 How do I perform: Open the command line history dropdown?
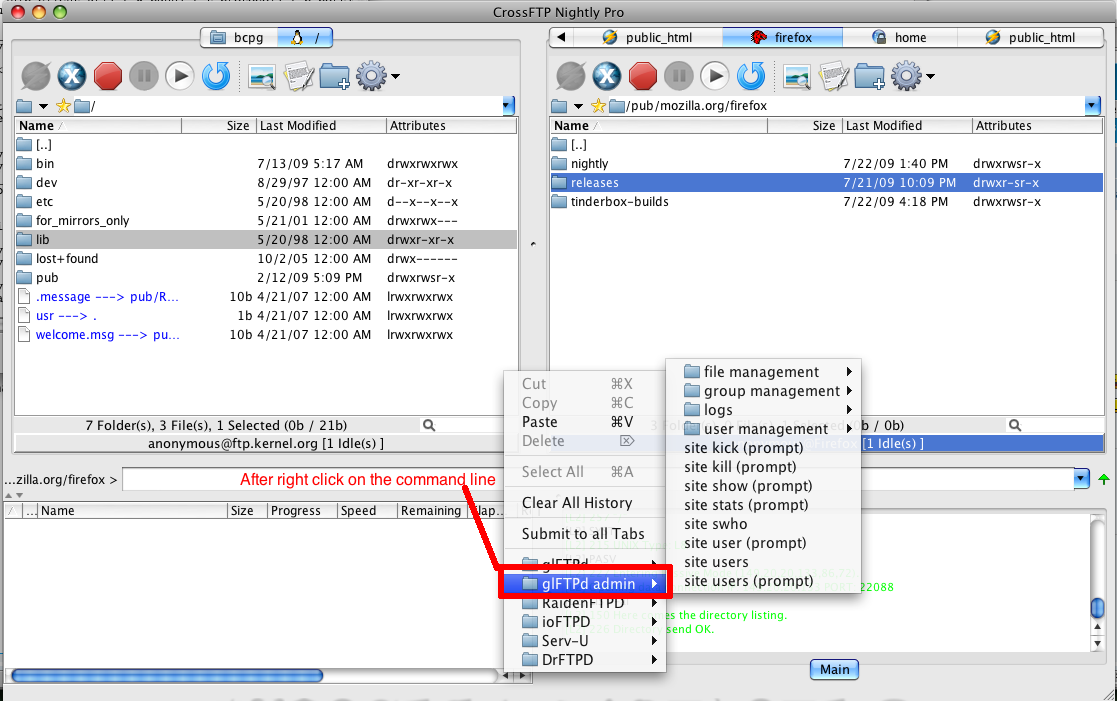click(1081, 479)
